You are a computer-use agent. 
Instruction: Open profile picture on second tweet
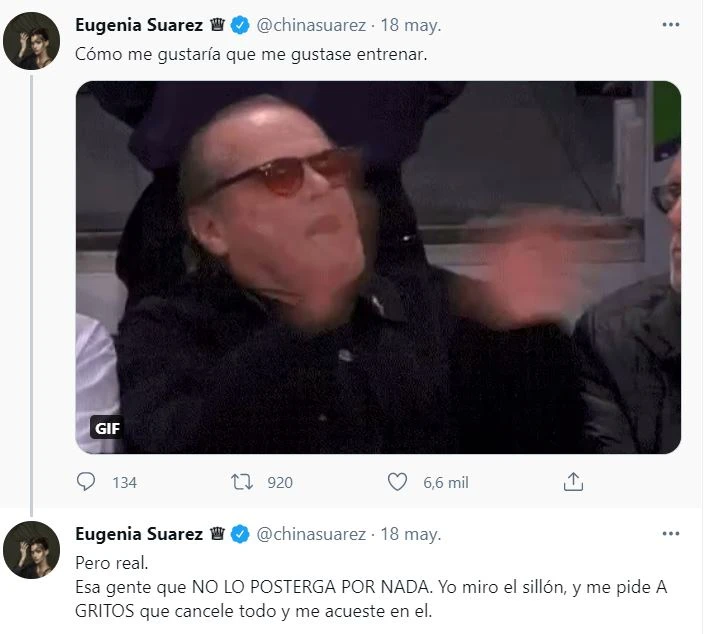tap(31, 550)
